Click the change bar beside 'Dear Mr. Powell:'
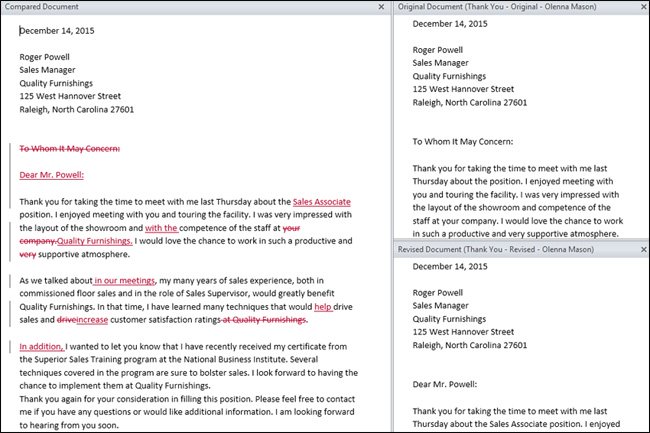Screen dimensions: 650x433 [x=10, y=174]
